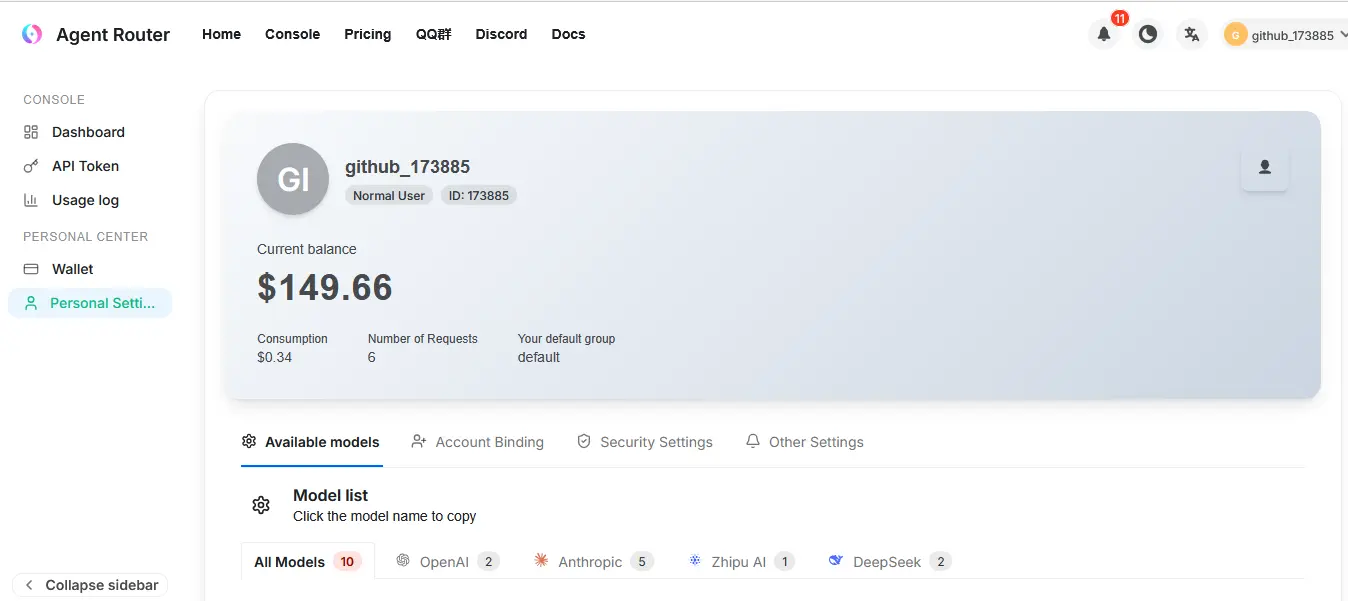Click the Normal User badge
The width and height of the screenshot is (1348, 601).
[x=389, y=196]
